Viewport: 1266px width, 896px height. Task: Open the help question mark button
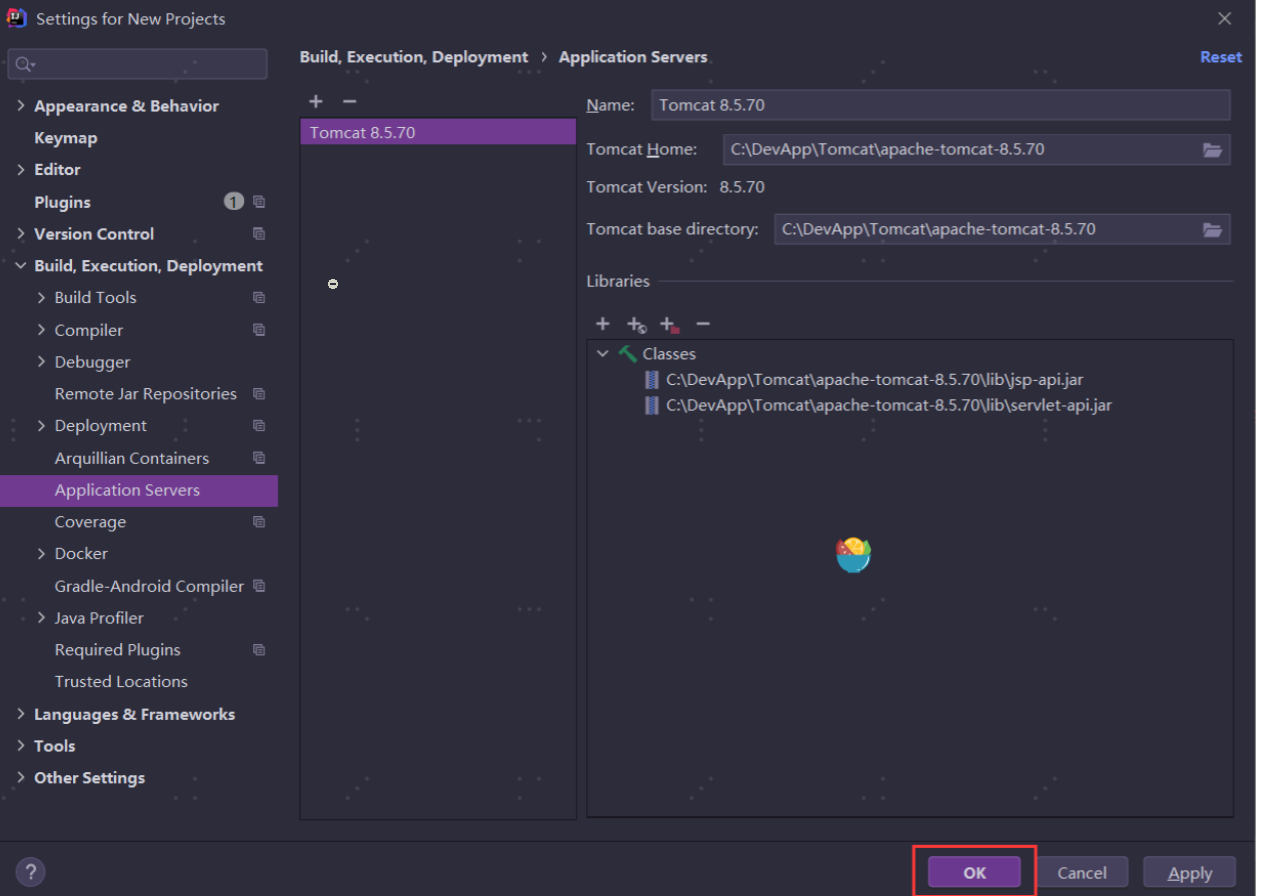(31, 871)
